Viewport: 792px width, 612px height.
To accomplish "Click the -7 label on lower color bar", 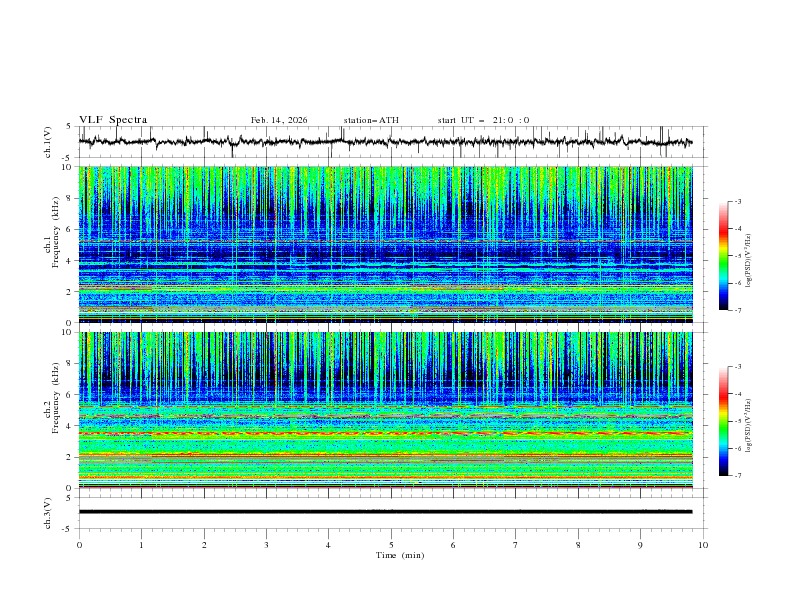I will click(736, 475).
